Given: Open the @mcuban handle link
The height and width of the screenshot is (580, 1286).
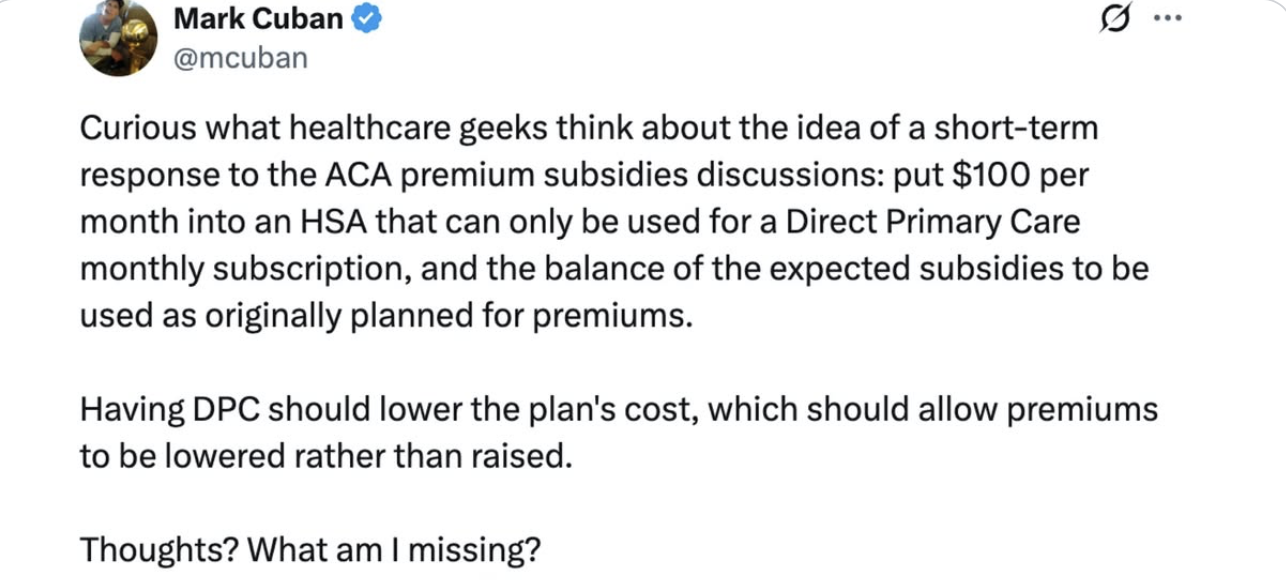Looking at the screenshot, I should [240, 58].
